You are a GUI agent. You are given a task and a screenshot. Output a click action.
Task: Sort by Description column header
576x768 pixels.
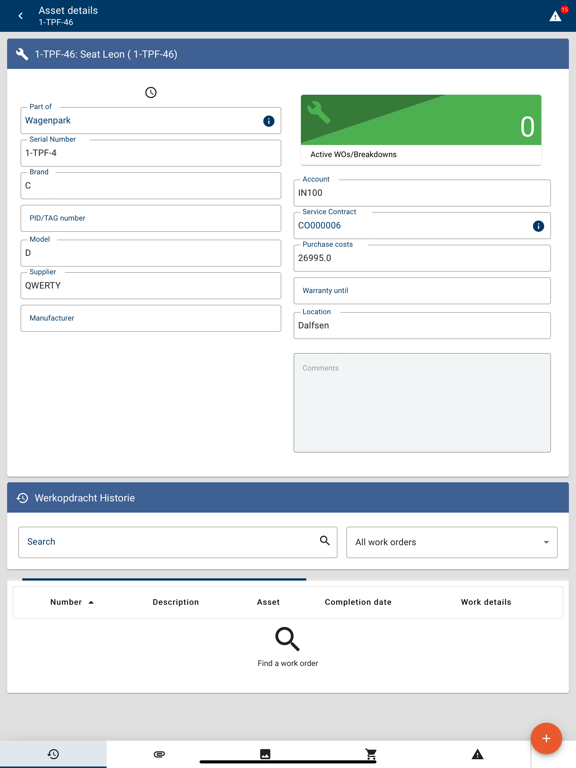point(175,602)
